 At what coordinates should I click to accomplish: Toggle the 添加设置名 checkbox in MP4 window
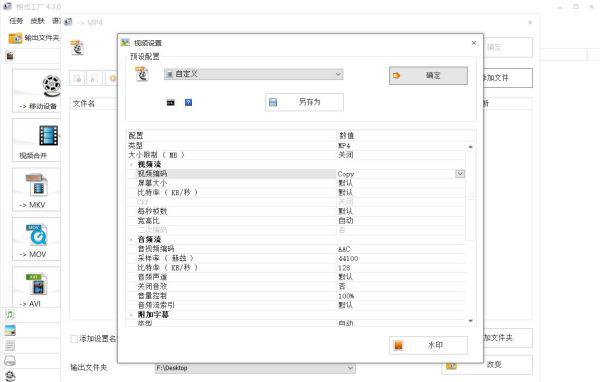click(74, 339)
